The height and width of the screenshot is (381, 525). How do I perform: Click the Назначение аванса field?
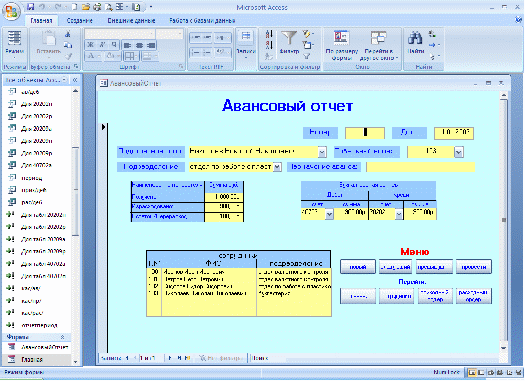coord(421,167)
